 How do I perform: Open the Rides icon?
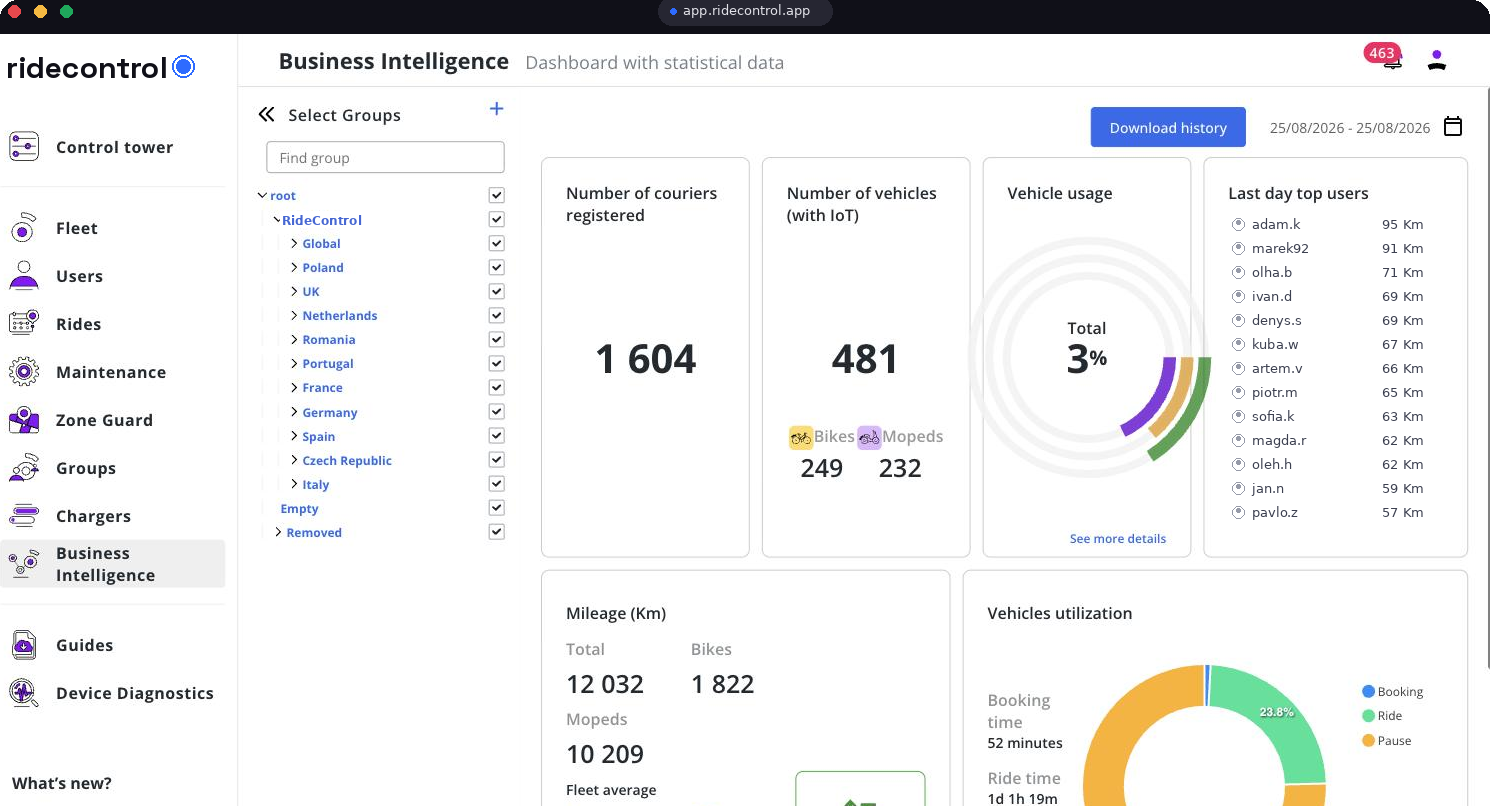click(x=23, y=324)
